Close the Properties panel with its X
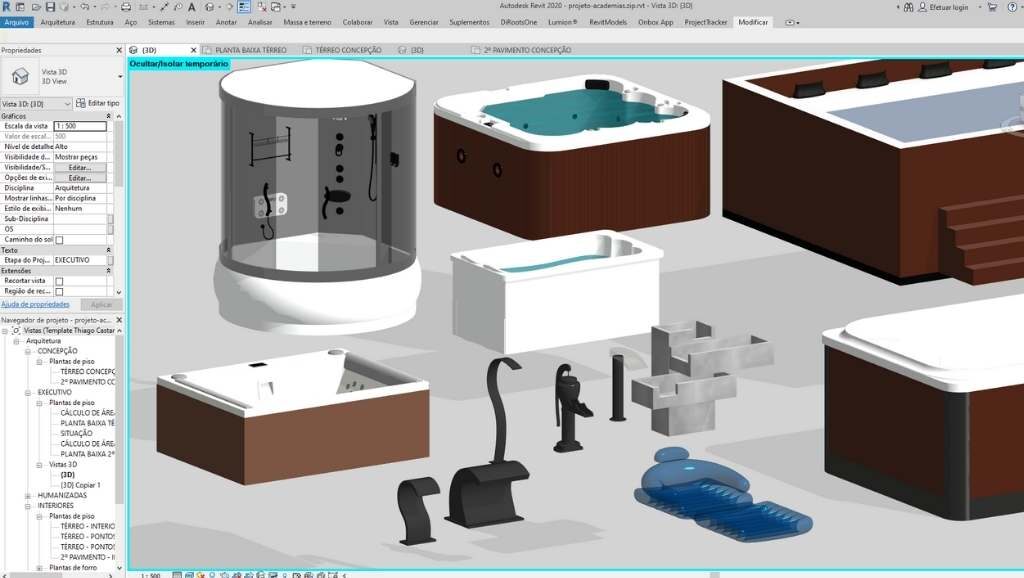Viewport: 1024px width, 578px height. [x=118, y=49]
